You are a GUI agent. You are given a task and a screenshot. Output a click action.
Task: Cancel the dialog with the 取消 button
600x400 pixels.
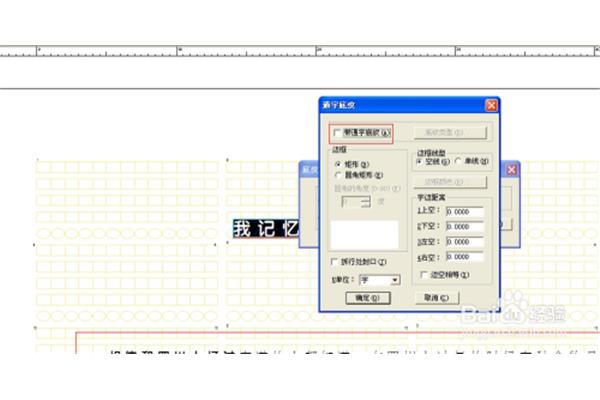tap(437, 297)
